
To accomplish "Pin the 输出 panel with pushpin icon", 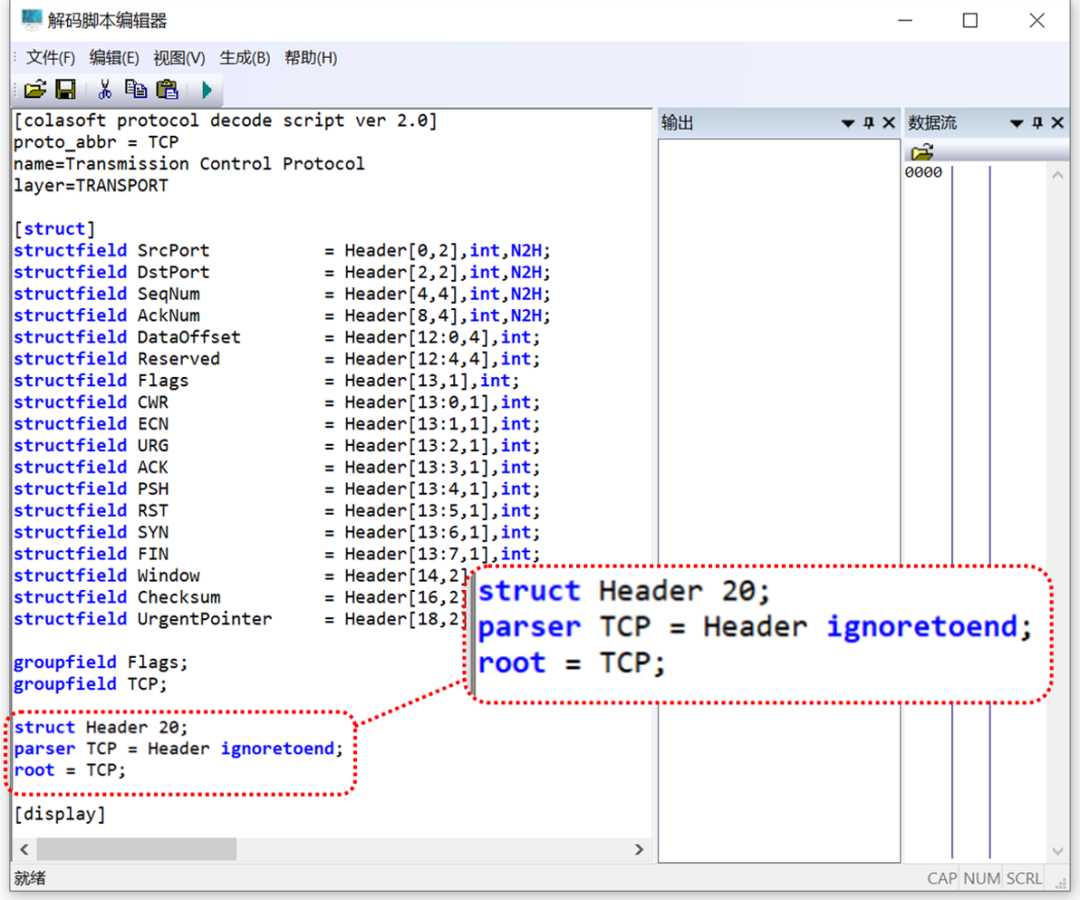I will point(868,123).
